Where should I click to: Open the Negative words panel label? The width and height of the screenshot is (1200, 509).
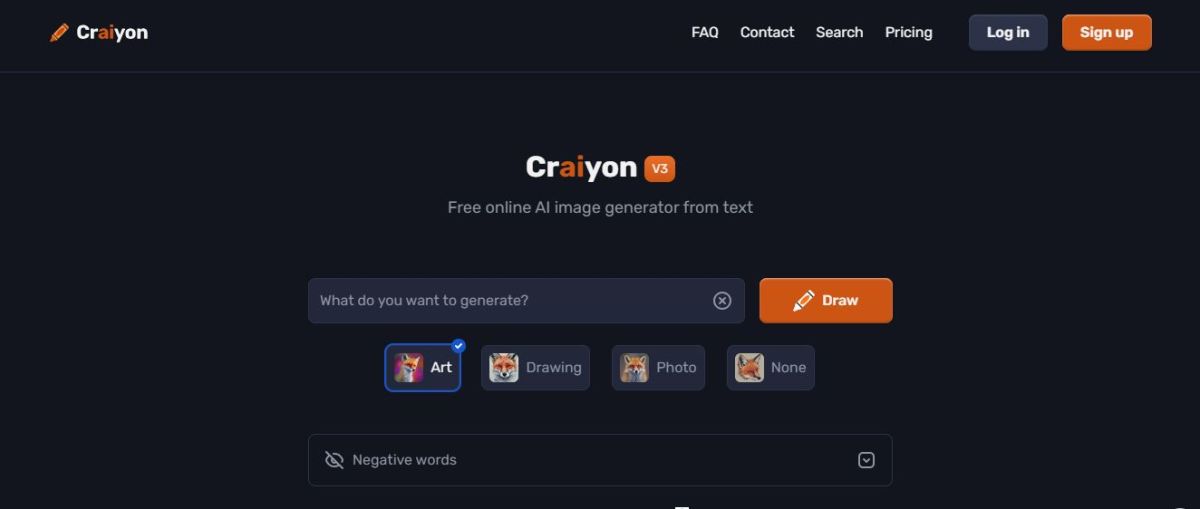404,460
